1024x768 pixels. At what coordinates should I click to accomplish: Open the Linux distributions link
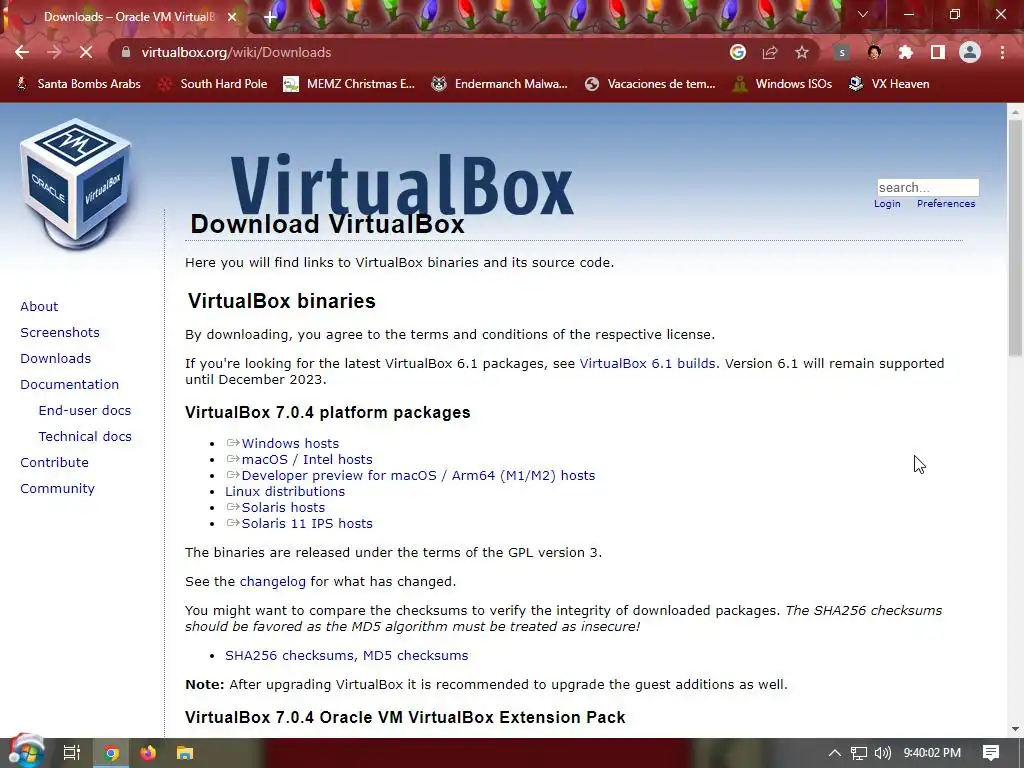tap(285, 491)
